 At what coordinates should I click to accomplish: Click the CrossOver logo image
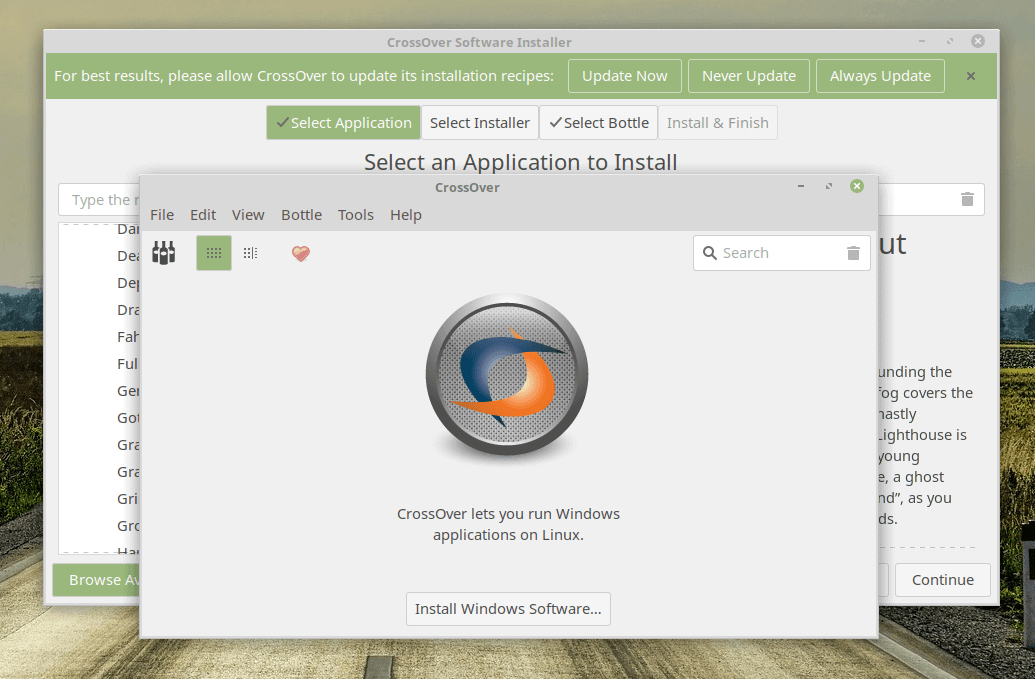507,375
